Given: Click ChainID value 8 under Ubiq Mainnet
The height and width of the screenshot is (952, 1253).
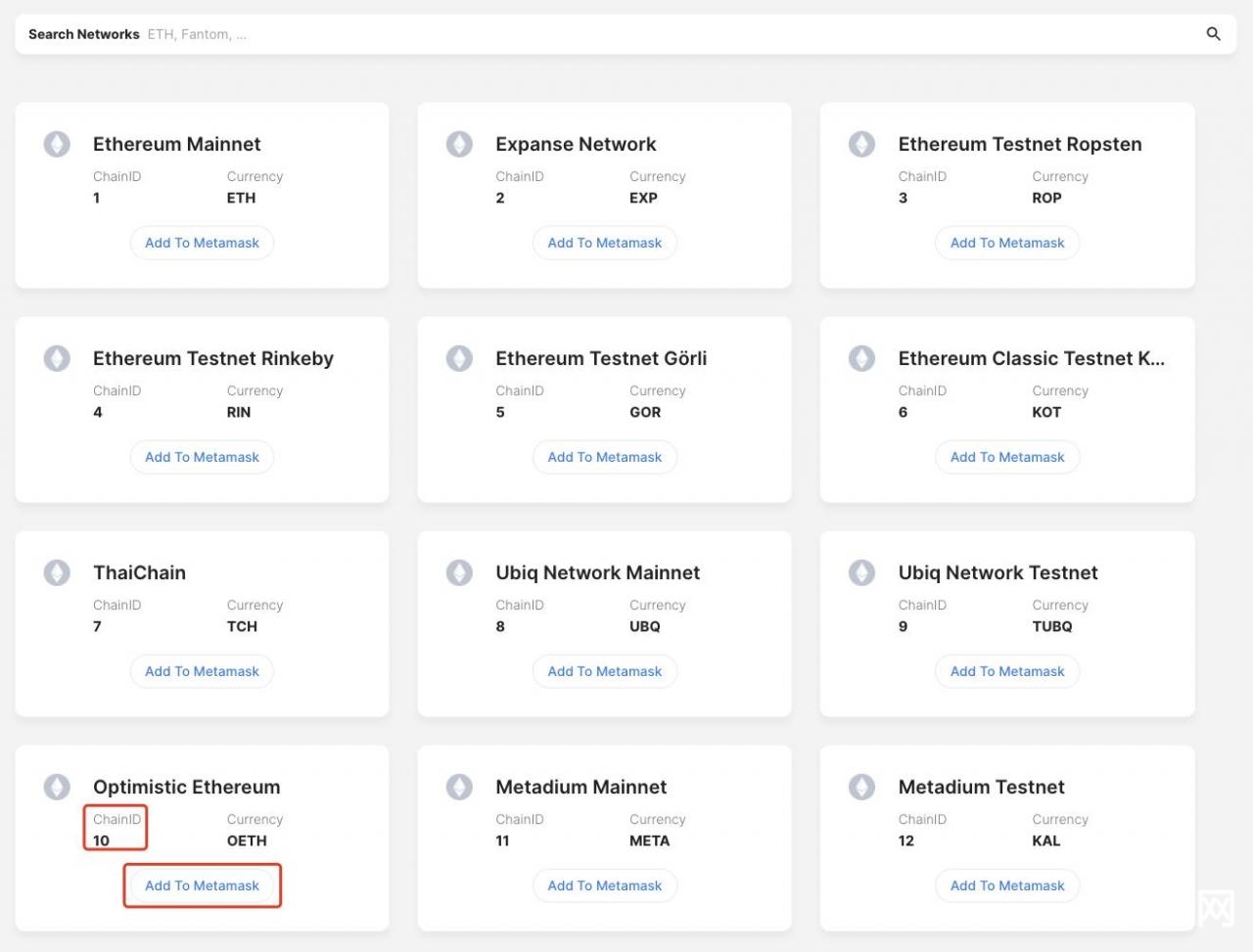Looking at the screenshot, I should tap(500, 626).
